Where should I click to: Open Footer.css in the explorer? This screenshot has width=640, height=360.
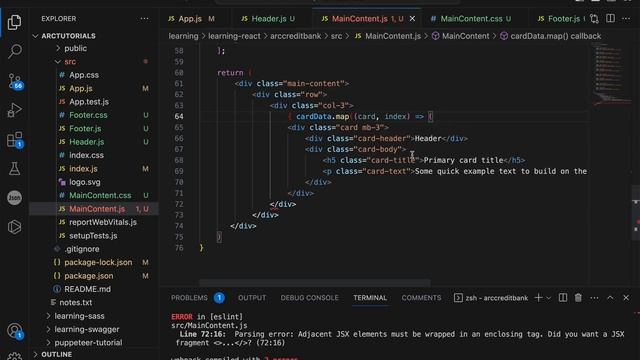(88, 115)
